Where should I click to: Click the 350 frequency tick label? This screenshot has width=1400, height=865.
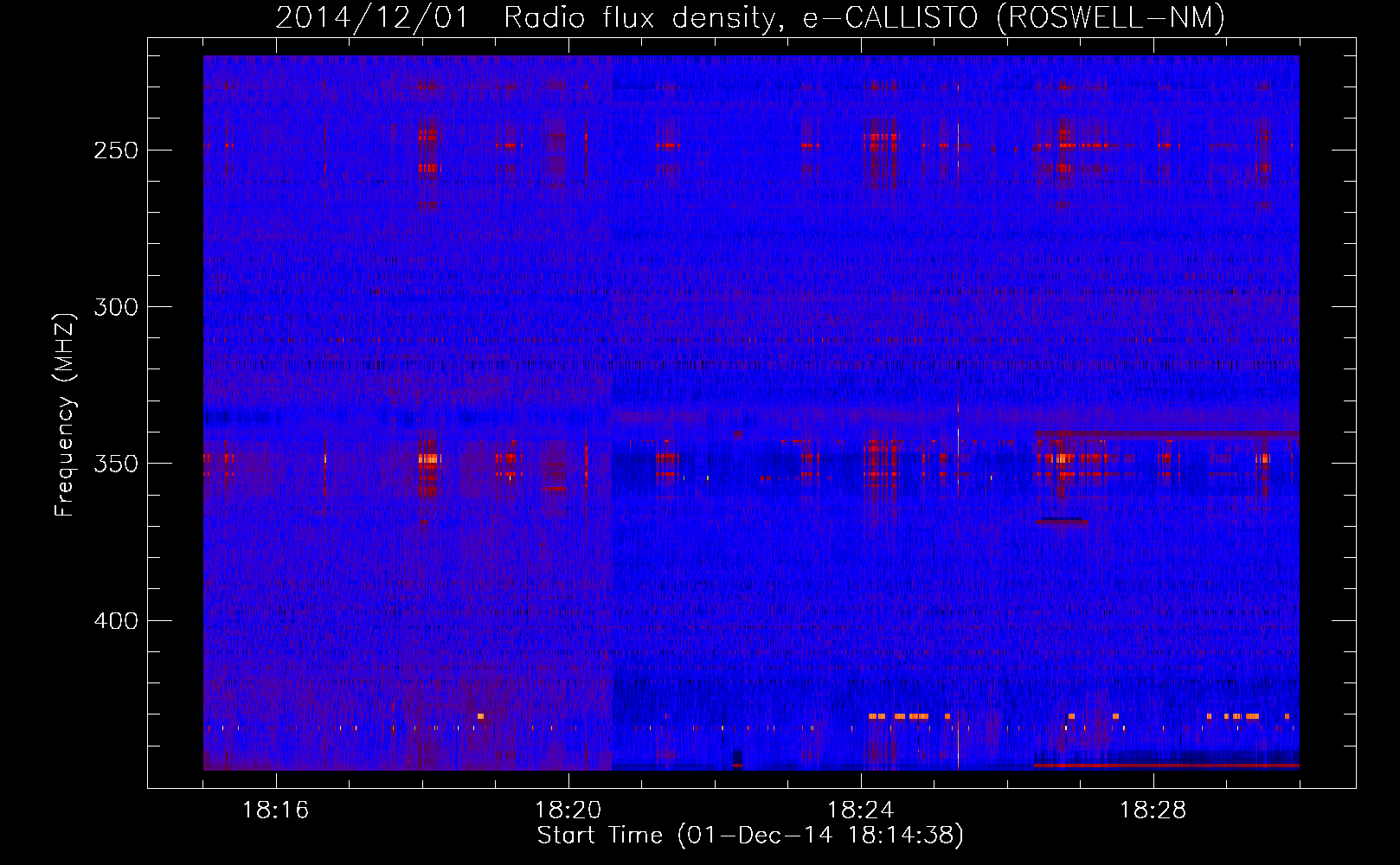[116, 464]
